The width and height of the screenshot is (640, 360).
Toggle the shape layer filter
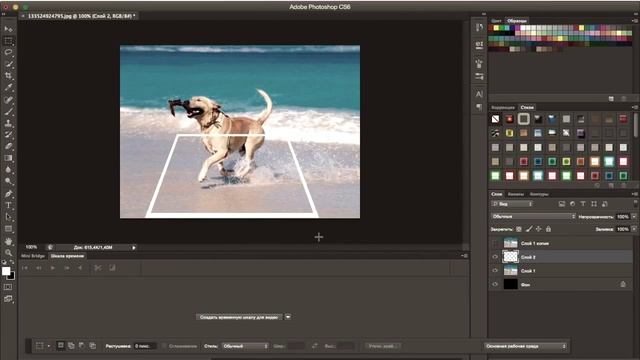pos(594,204)
